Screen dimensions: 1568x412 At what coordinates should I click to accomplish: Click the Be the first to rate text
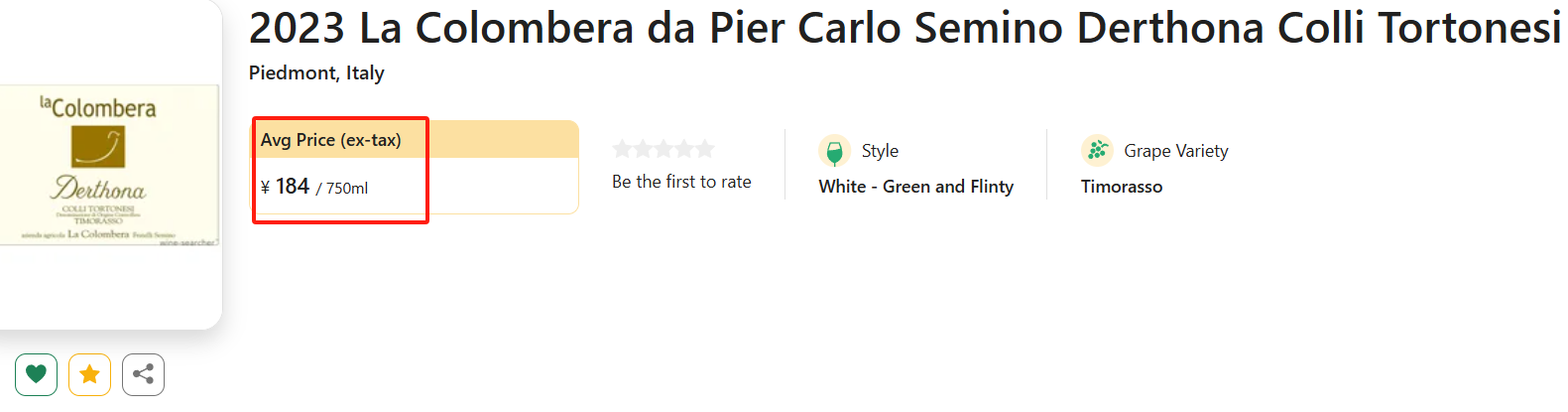681,182
